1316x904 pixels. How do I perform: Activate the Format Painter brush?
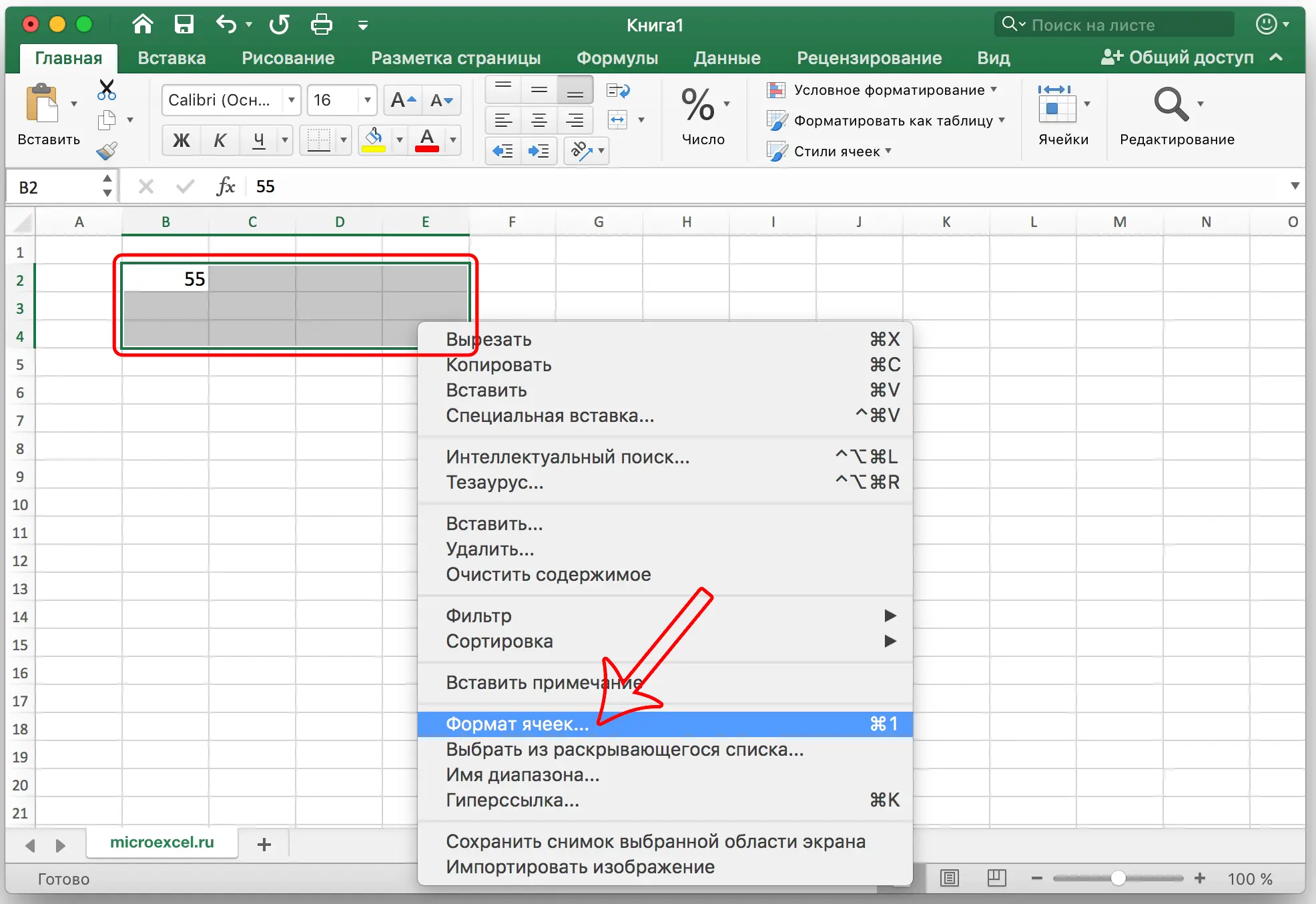[107, 151]
